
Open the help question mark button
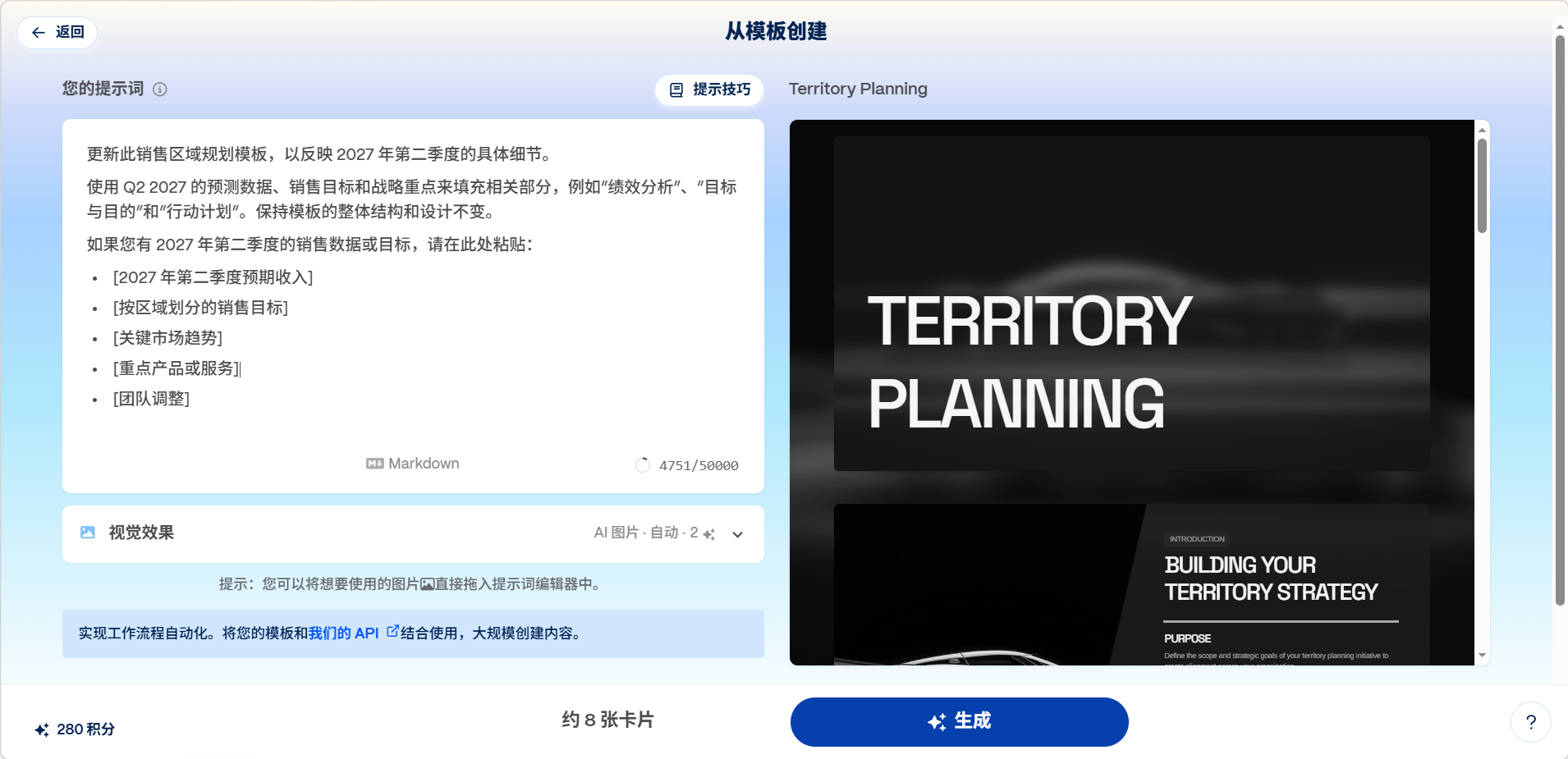click(x=1530, y=722)
